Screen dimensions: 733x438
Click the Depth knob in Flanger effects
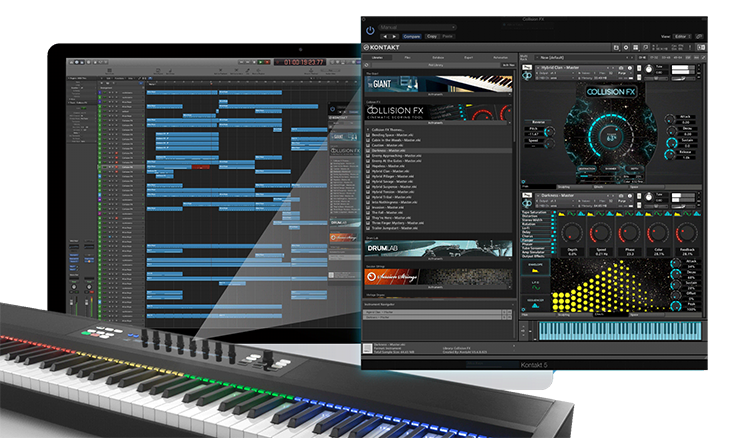tap(572, 233)
